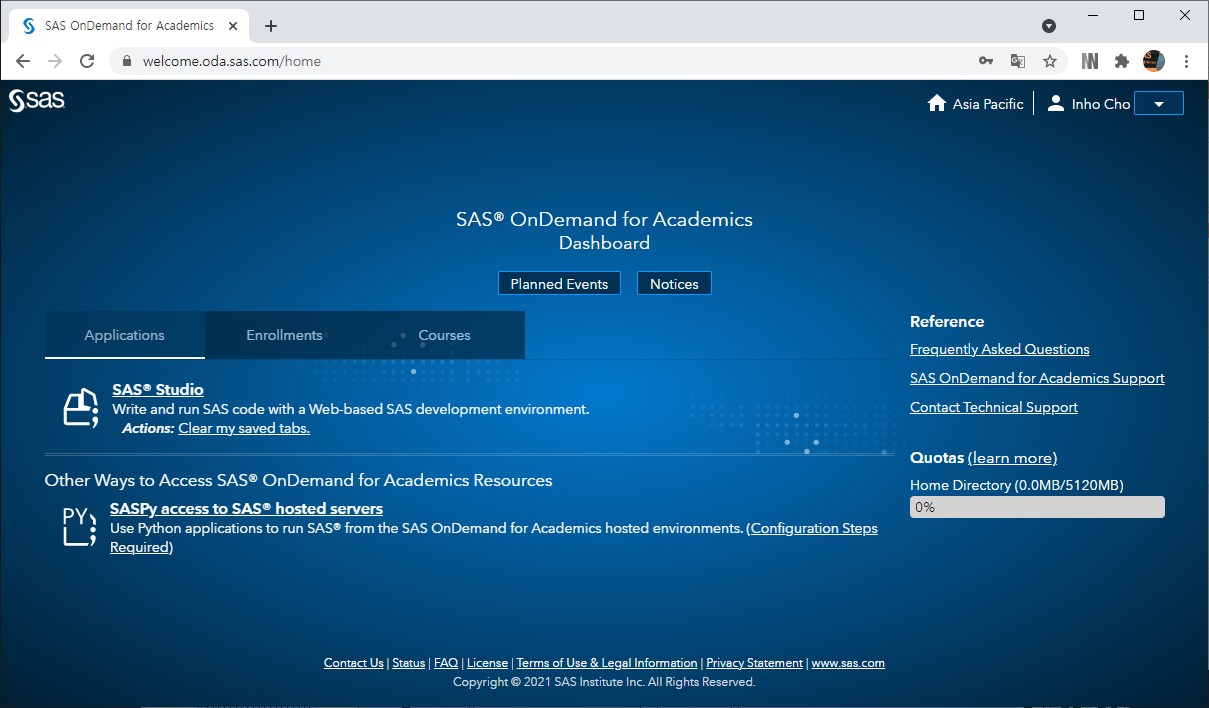Click the Home Directory quota progress bar
Screen dimensions: 1209x708
coord(1037,507)
